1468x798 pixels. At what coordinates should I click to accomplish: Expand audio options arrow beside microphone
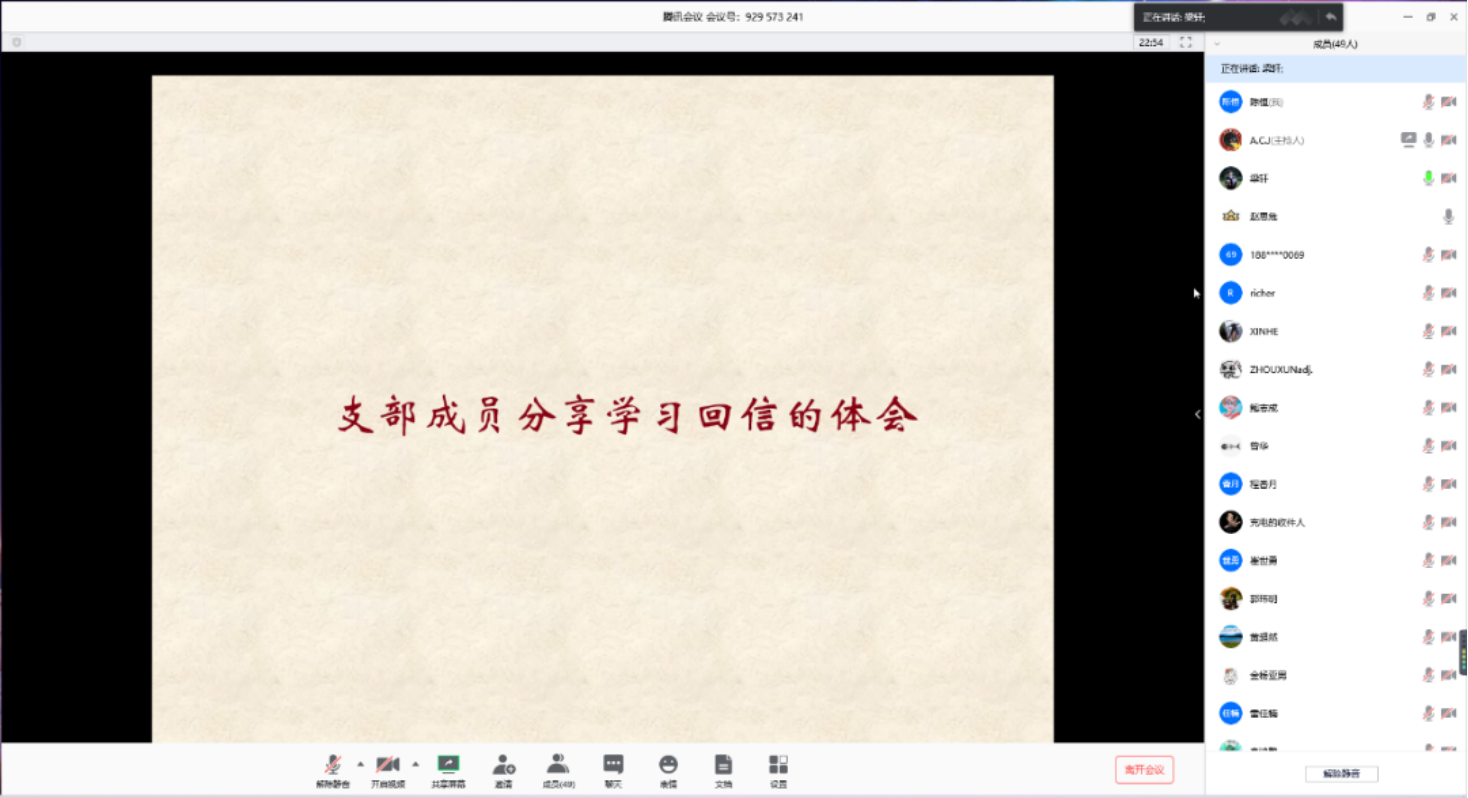[360, 764]
